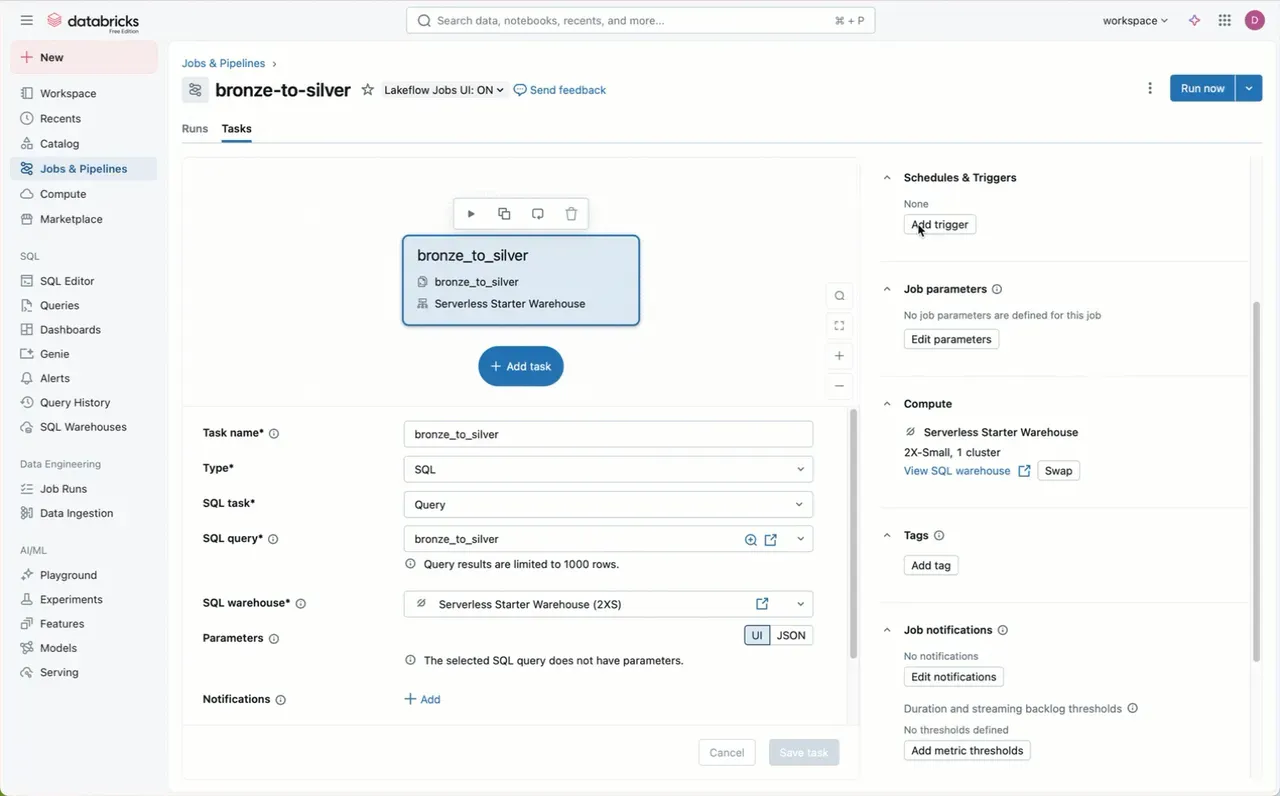1280x796 pixels.
Task: Open SQL warehouse external link icon
Action: click(762, 604)
